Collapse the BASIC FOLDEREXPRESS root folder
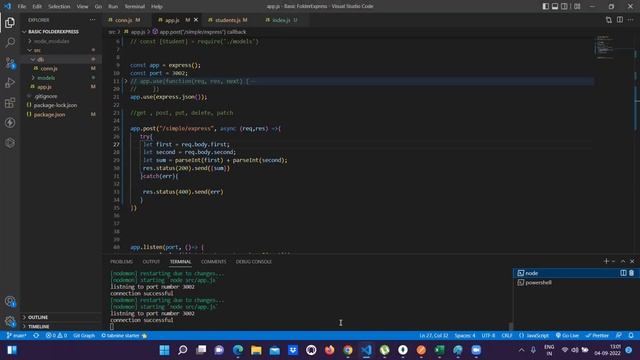 coord(61,31)
